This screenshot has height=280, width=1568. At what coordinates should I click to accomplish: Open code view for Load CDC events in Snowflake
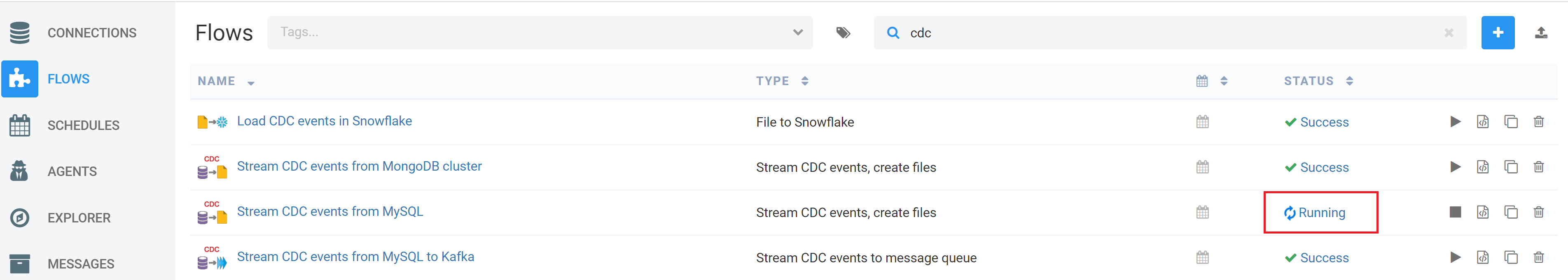1483,122
